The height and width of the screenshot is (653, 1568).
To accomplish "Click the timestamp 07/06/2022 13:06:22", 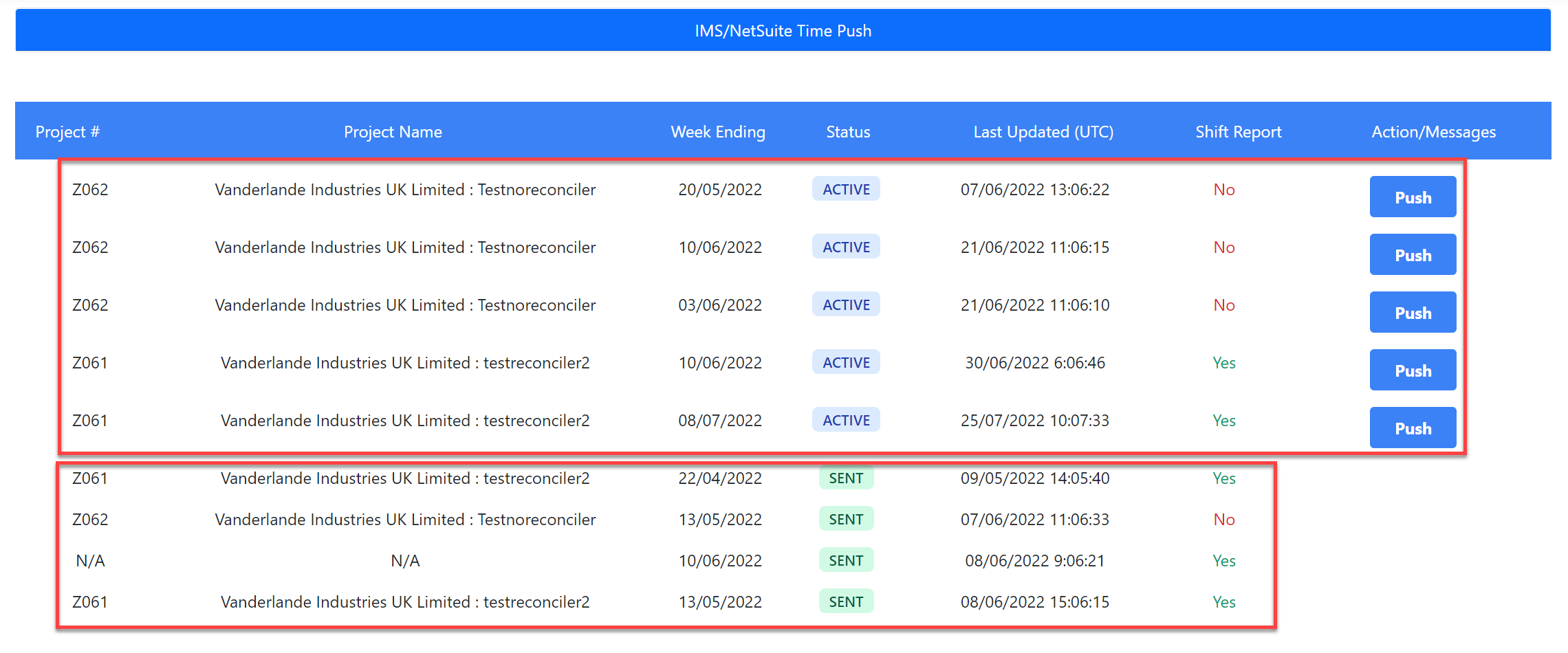I will (1035, 190).
